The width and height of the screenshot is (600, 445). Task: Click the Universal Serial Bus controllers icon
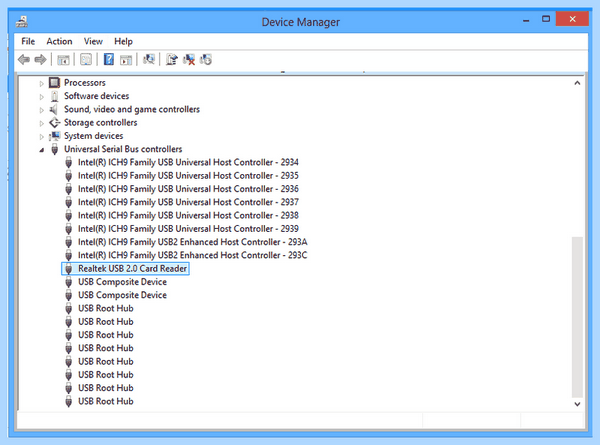[55, 149]
